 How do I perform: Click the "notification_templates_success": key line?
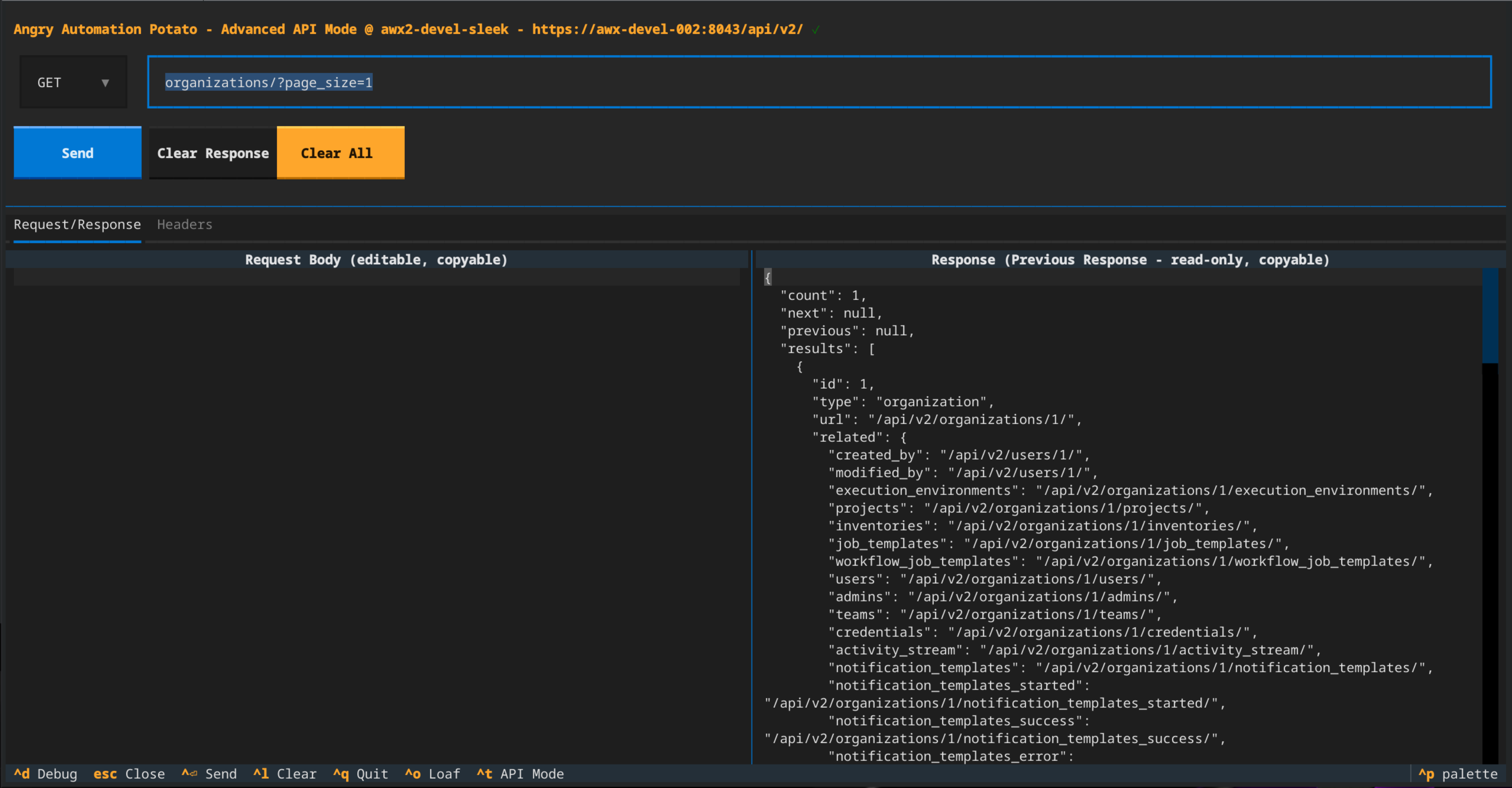(959, 721)
